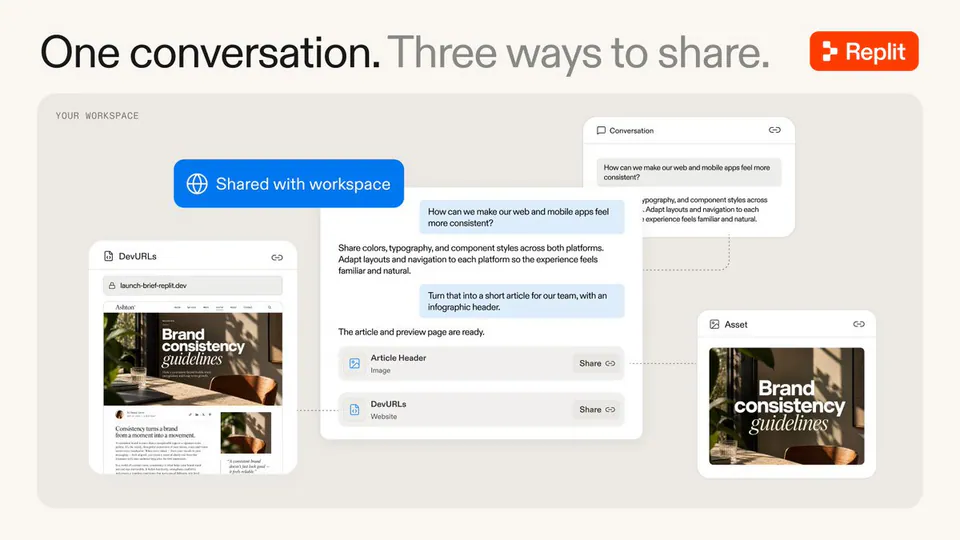Viewport: 960px width, 540px height.
Task: Click the Replit logo button
Action: 864,51
